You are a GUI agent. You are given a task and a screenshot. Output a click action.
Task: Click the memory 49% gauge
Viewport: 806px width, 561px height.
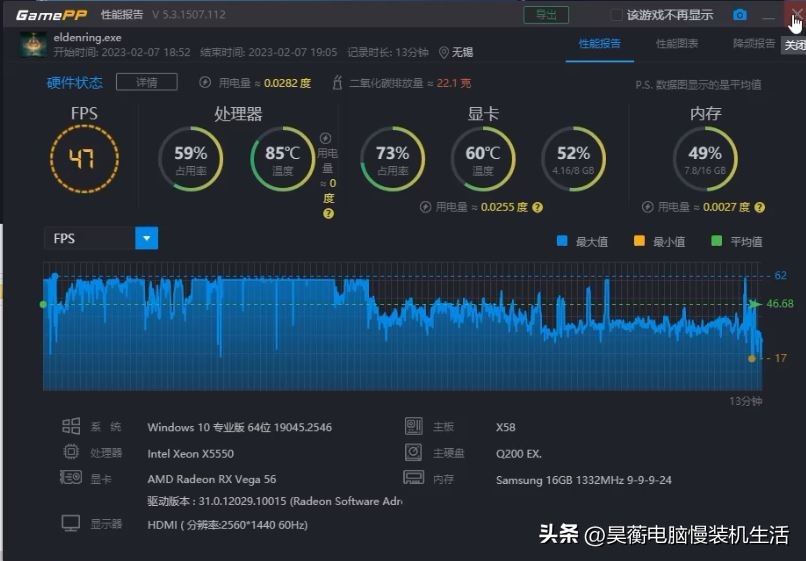(x=705, y=159)
